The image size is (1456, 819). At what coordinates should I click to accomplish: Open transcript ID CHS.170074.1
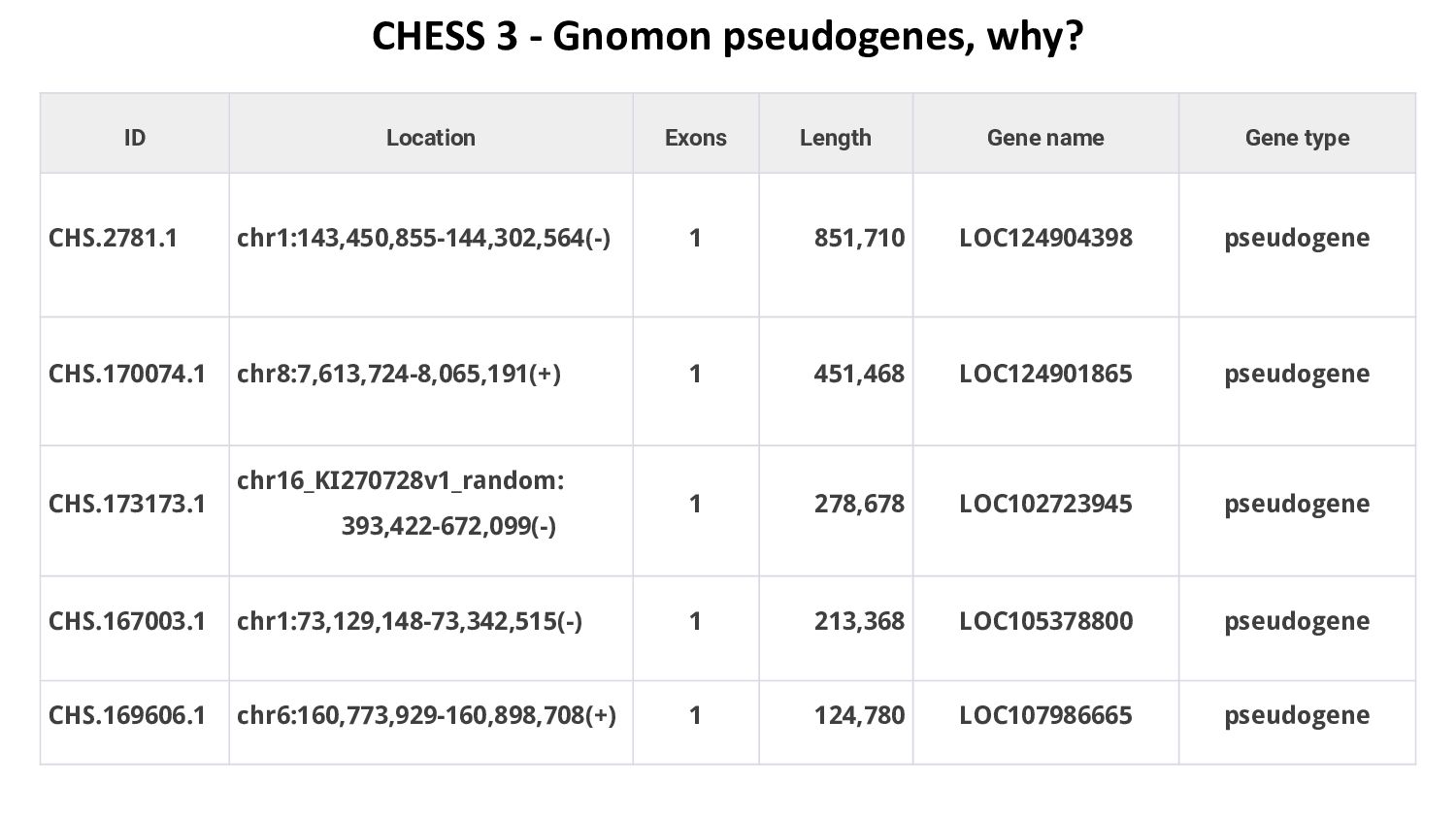pos(127,374)
